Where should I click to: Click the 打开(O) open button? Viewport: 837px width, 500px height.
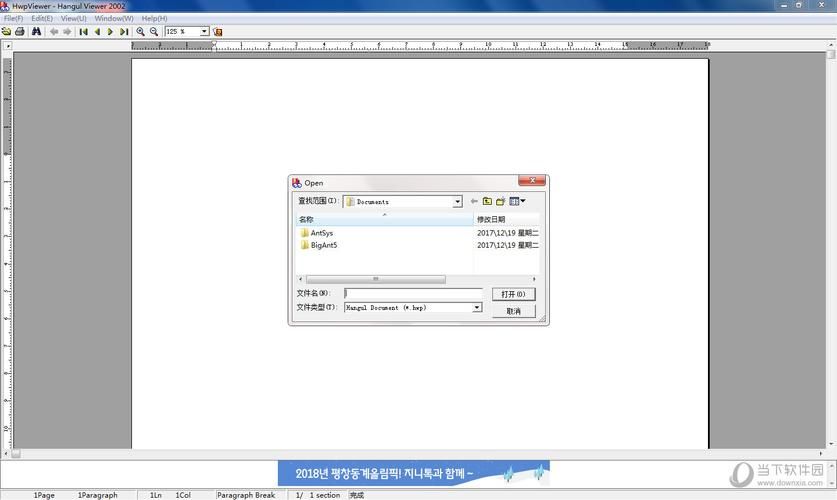point(514,294)
